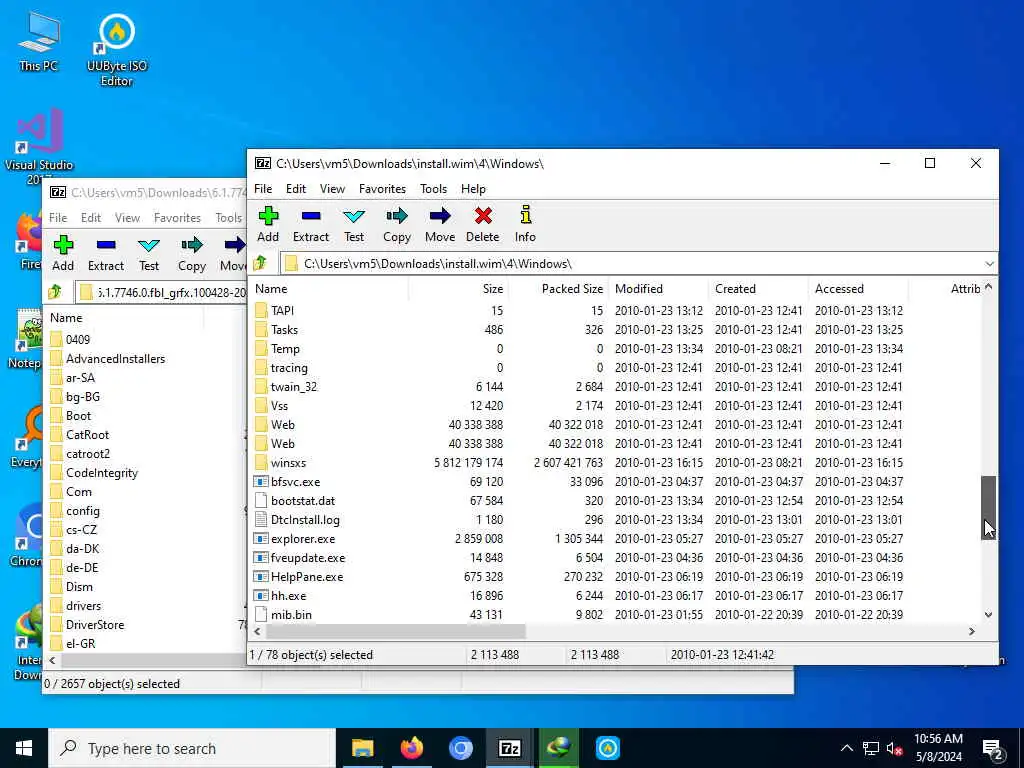The image size is (1024, 768).
Task: Open File menu in background 7-Zip window
Action: [58, 217]
